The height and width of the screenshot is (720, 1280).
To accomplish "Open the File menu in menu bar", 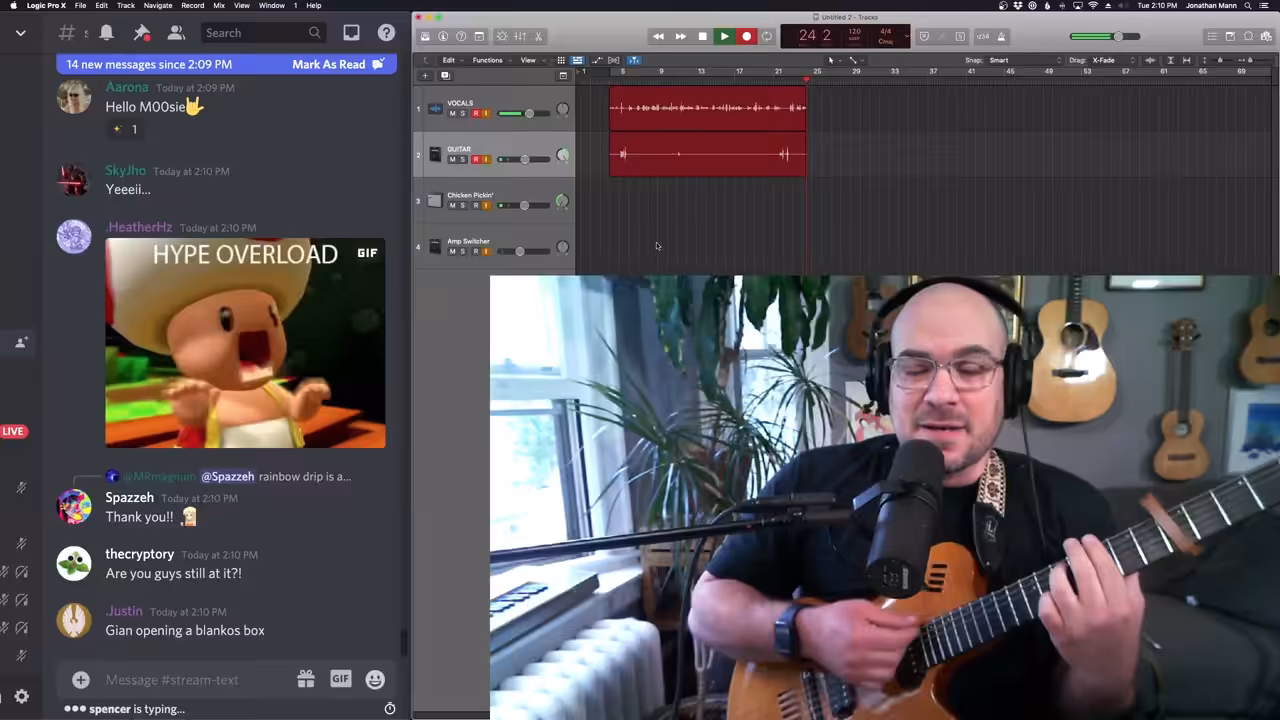I will (80, 5).
